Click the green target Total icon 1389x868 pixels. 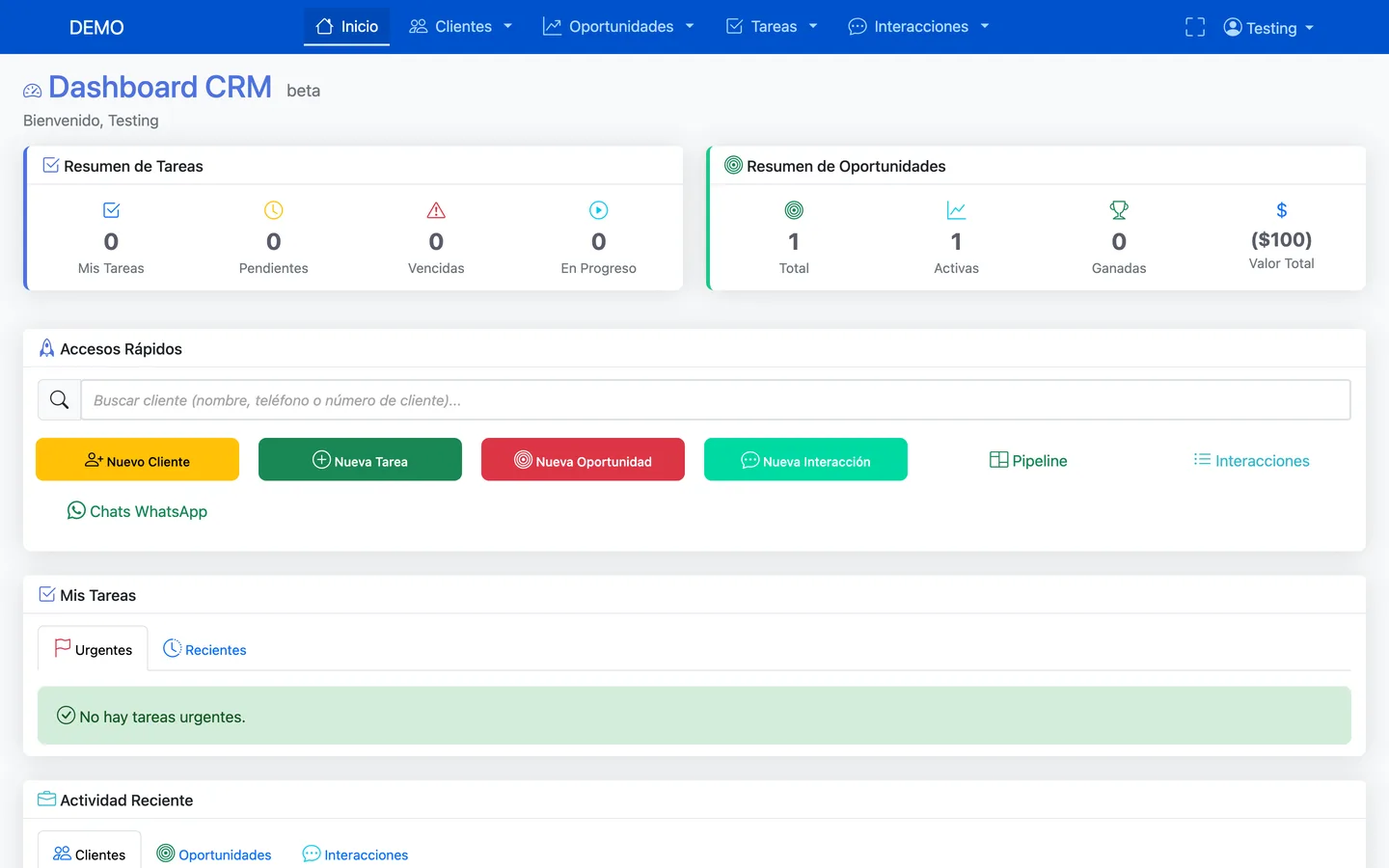point(794,210)
